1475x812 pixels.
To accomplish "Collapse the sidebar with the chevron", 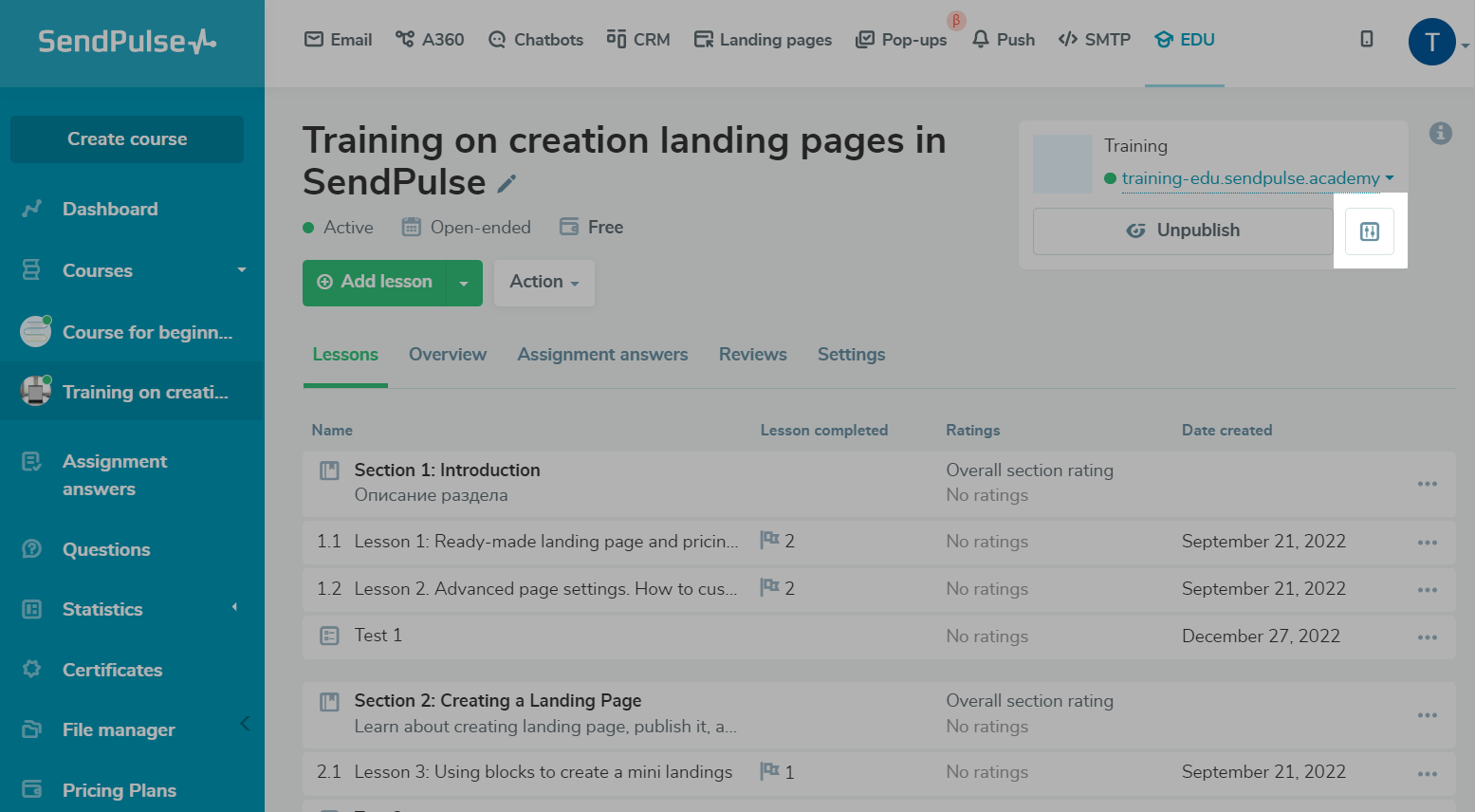I will (x=245, y=724).
